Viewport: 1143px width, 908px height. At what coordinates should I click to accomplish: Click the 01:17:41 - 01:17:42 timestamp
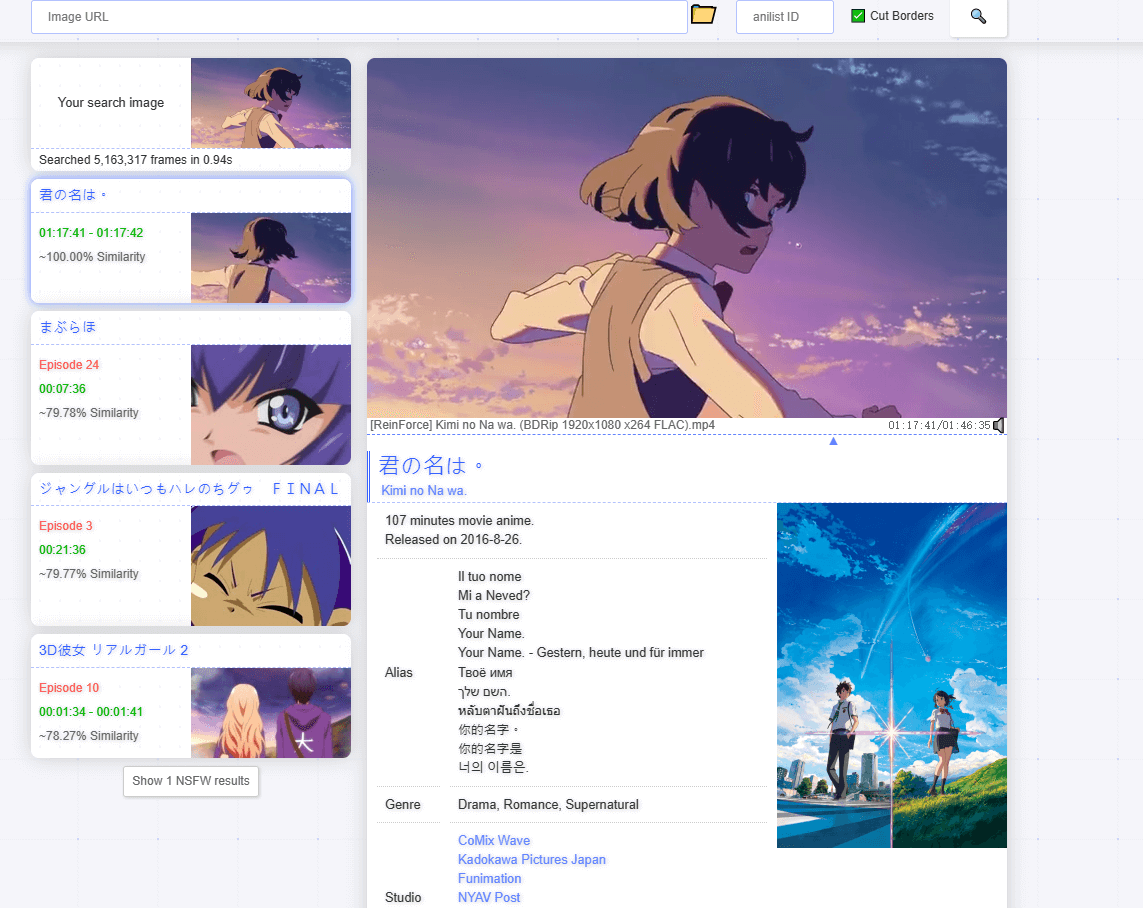tap(91, 233)
